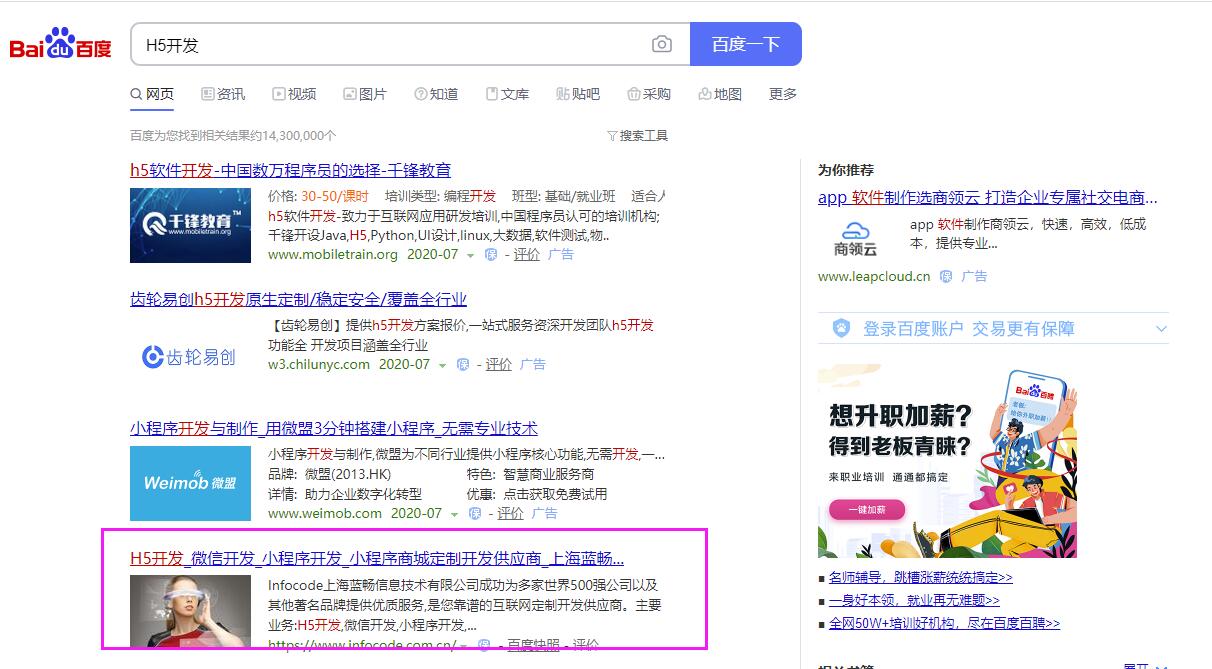
Task: Click 评价 in chilunyc.com row
Action: pos(498,364)
